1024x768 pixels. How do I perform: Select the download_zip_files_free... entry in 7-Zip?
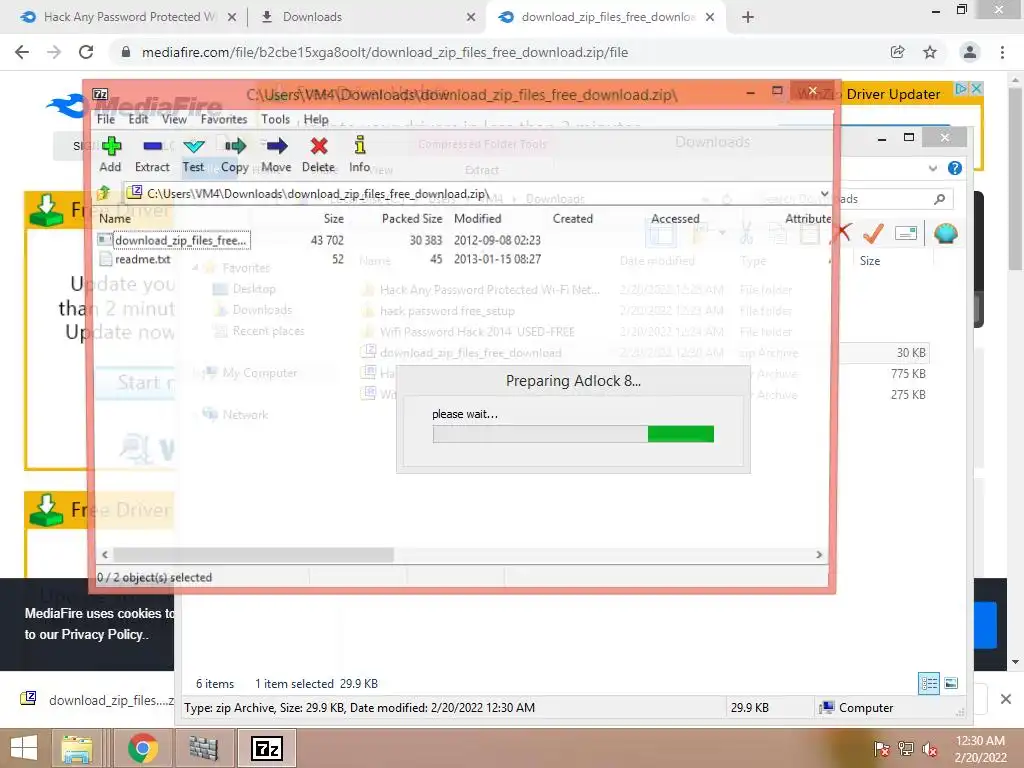click(181, 240)
